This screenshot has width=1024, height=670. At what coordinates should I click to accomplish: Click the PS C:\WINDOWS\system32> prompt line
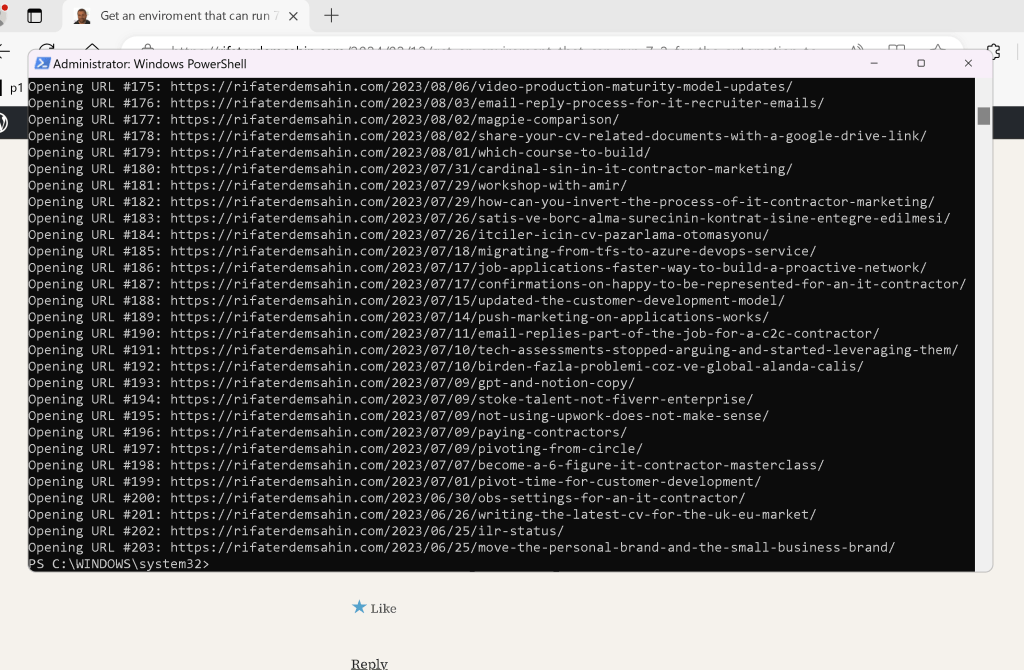119,564
